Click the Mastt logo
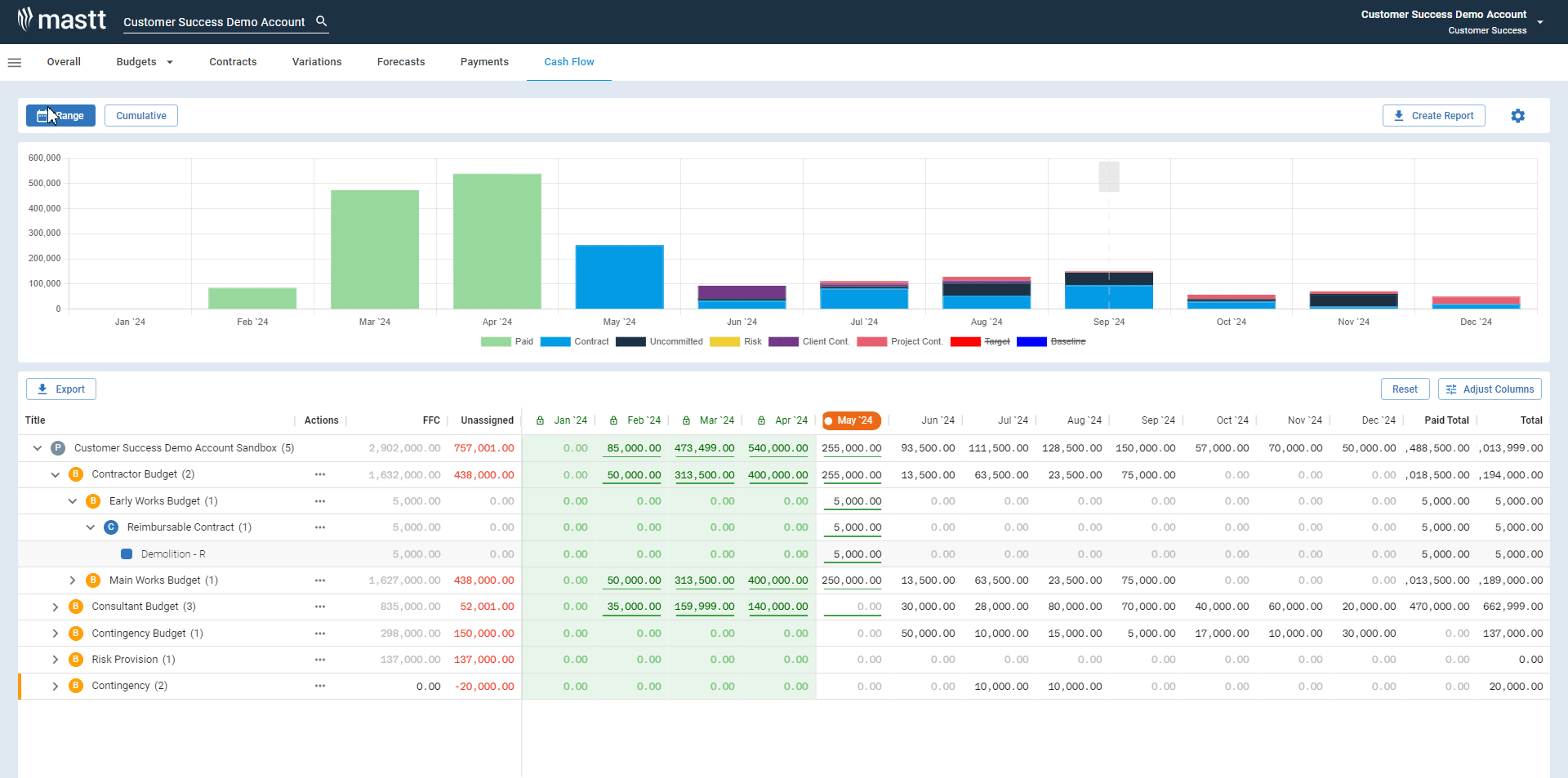This screenshot has height=778, width=1568. pyautogui.click(x=63, y=19)
